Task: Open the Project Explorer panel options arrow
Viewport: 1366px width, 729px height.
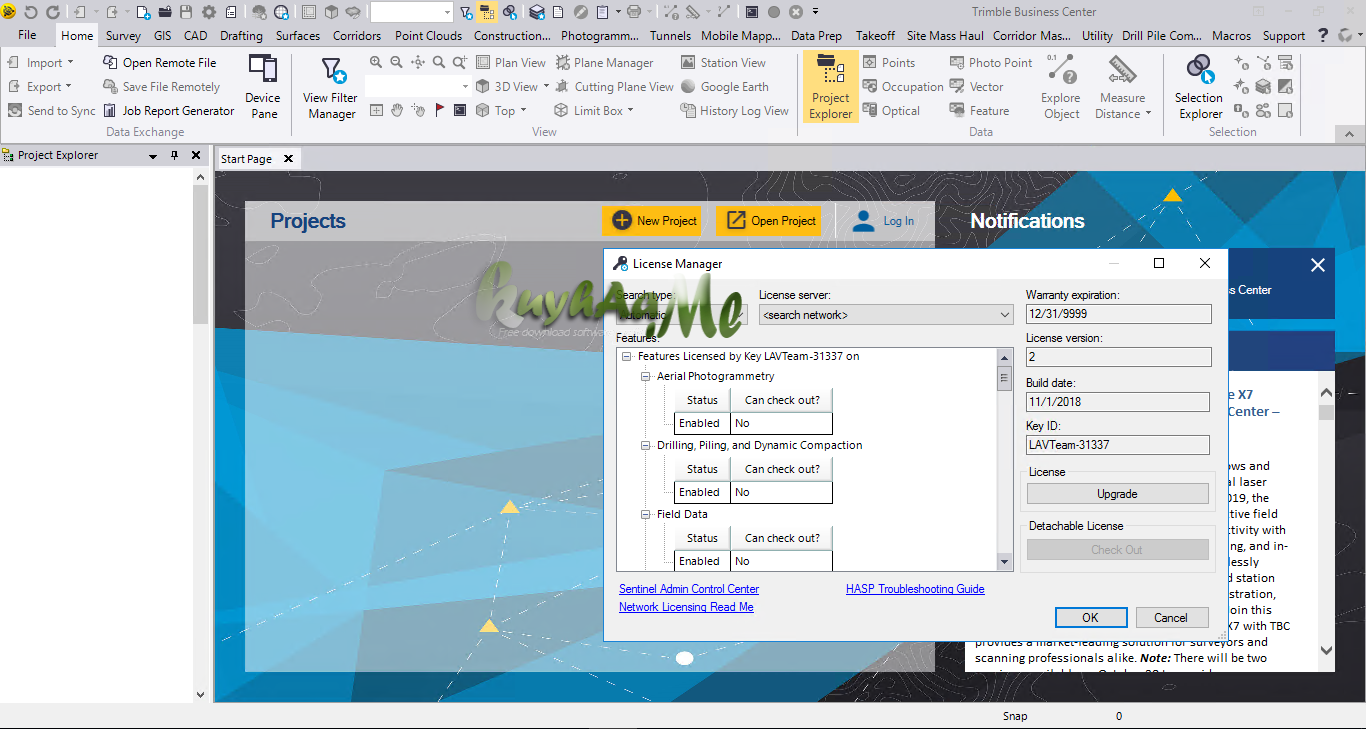Action: 153,156
